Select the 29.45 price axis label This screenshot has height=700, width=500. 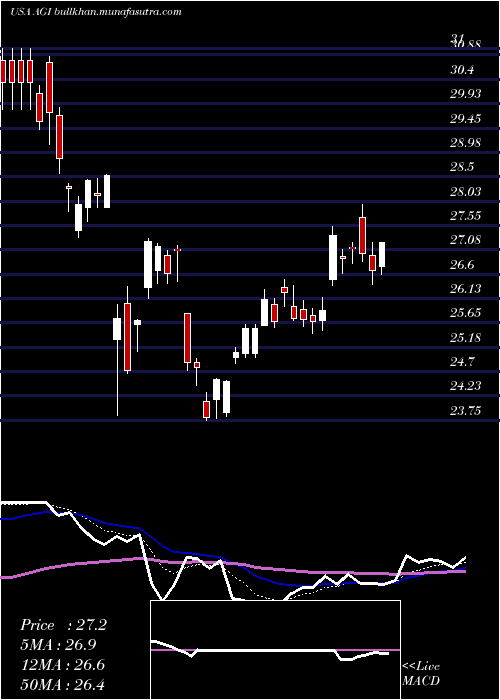point(465,119)
